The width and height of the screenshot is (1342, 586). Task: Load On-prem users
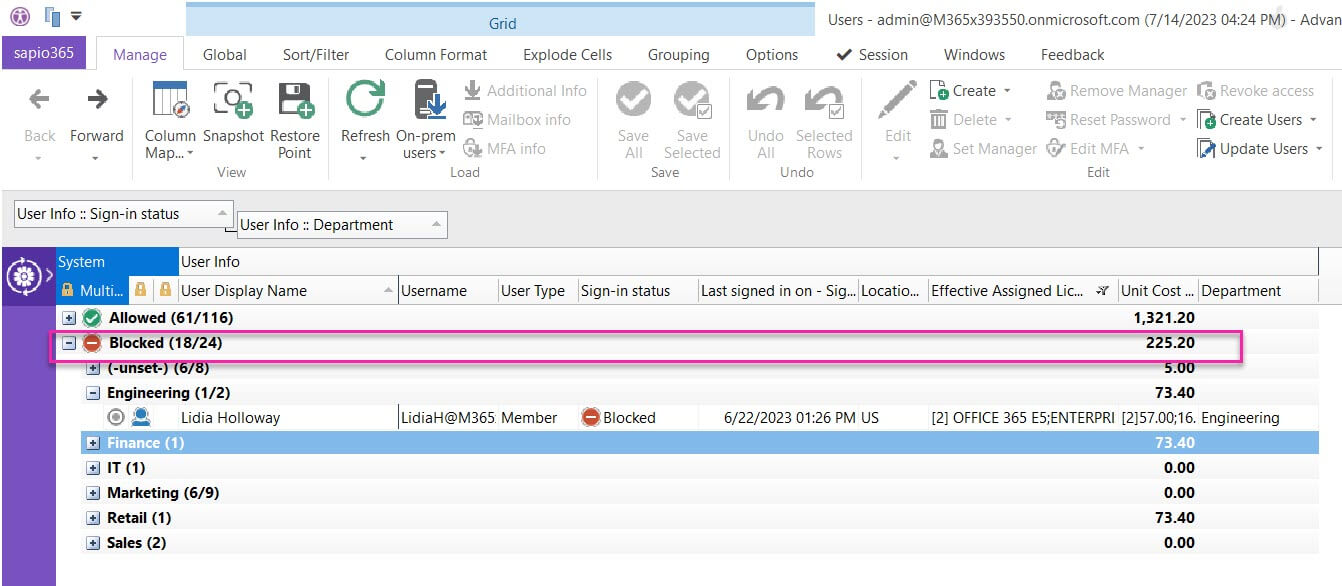[x=426, y=120]
